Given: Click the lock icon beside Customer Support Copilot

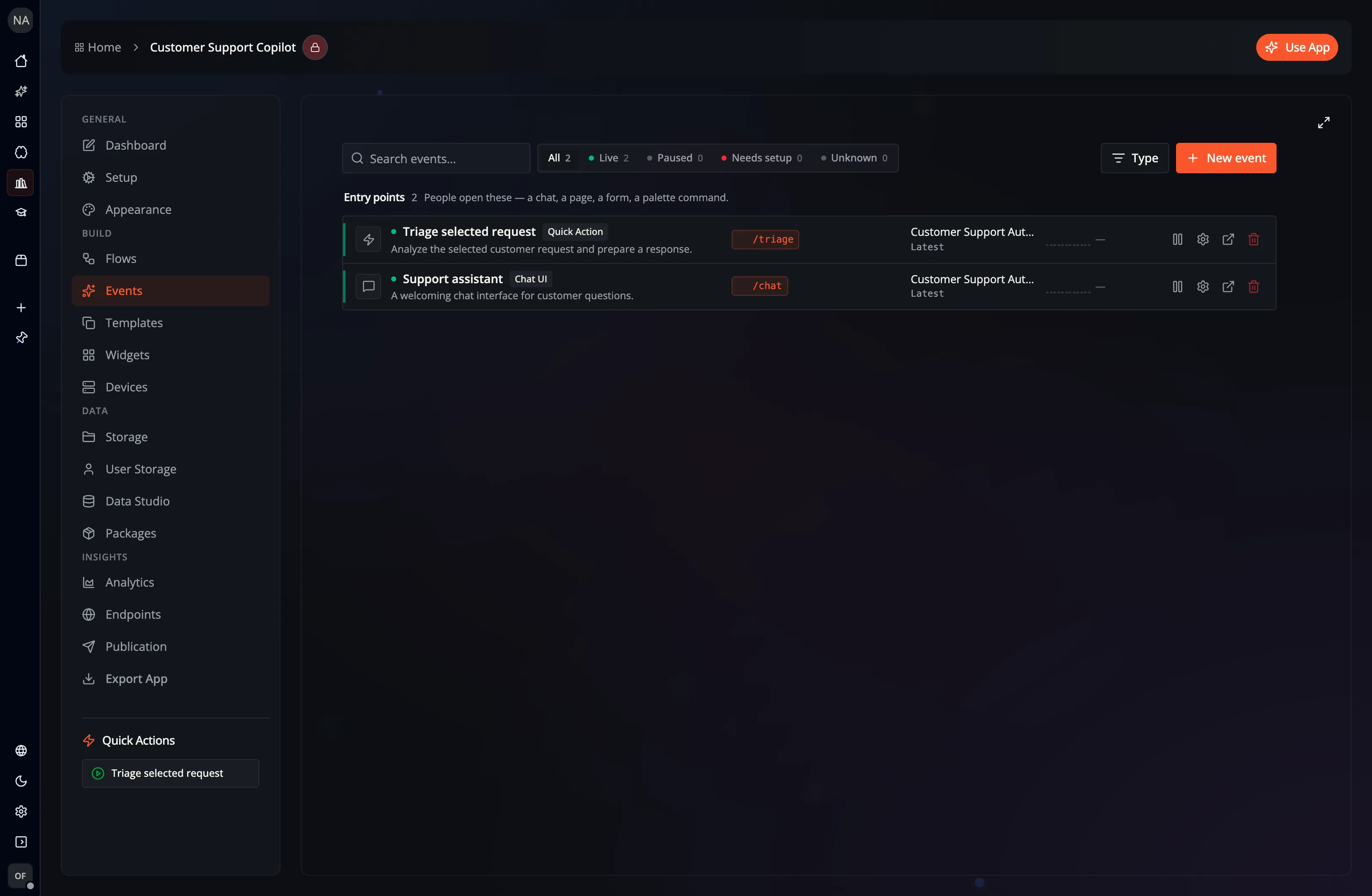Looking at the screenshot, I should coord(315,47).
